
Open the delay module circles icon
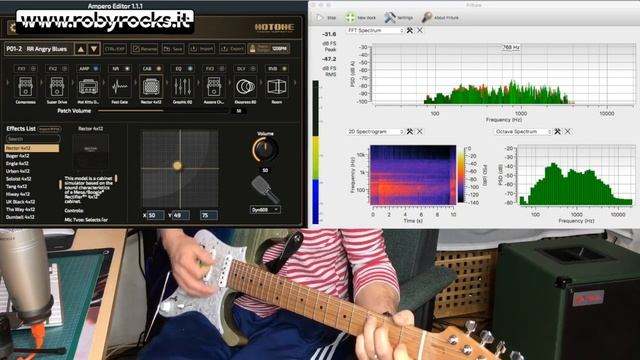(245, 87)
